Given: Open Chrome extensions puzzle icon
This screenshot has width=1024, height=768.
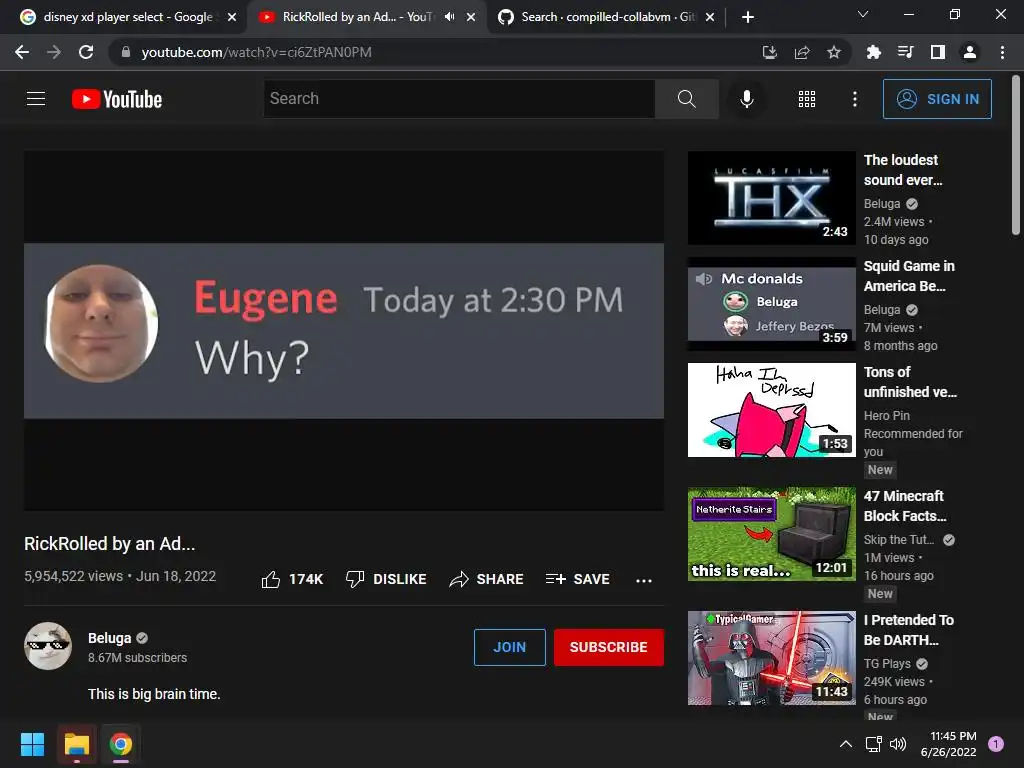Looking at the screenshot, I should click(x=873, y=52).
